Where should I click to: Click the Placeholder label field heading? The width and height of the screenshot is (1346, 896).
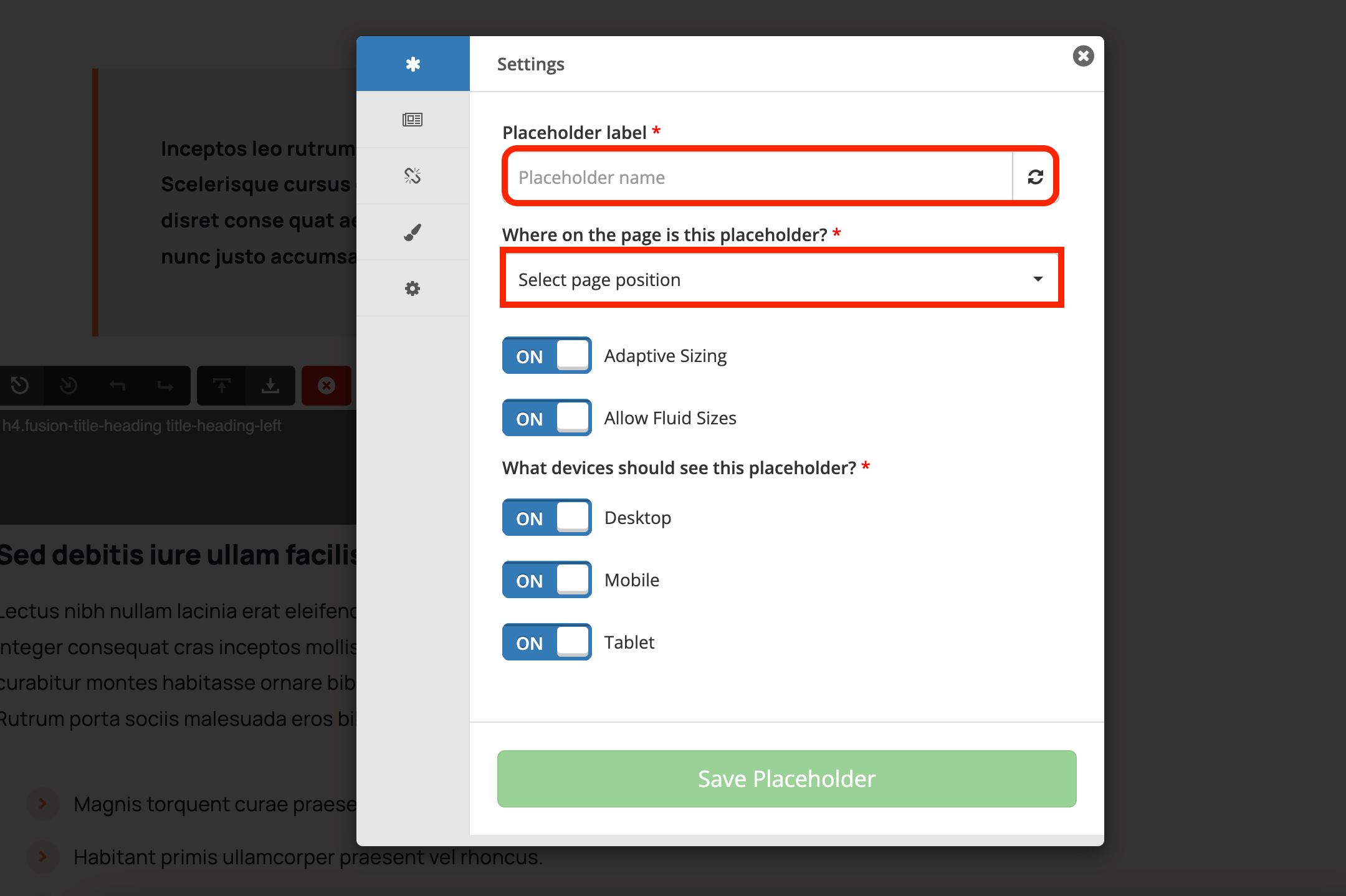(574, 133)
